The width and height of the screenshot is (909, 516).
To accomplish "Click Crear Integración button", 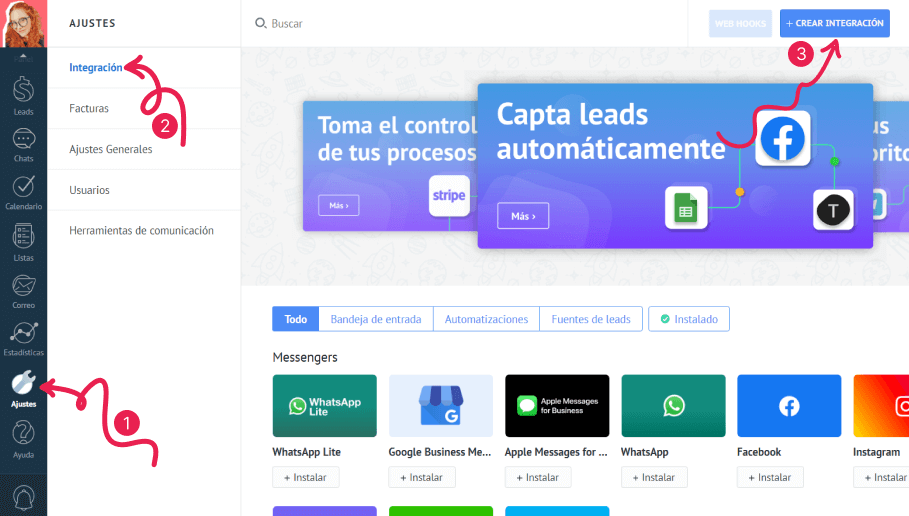I will coord(835,23).
